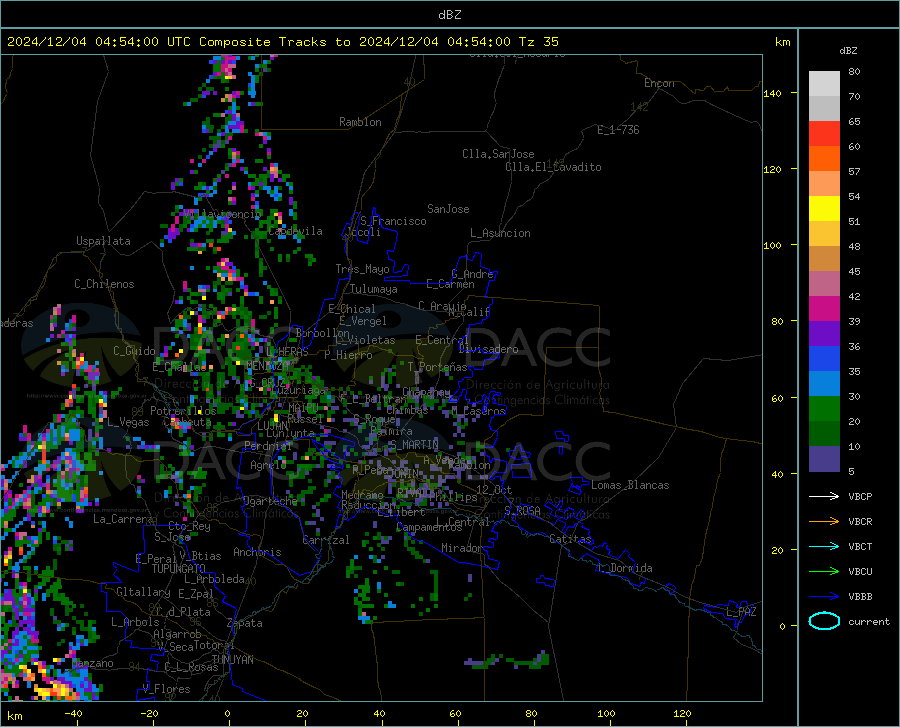Viewport: 900px width, 727px height.
Task: Click the green VBCU arrow legend icon
Action: click(824, 572)
